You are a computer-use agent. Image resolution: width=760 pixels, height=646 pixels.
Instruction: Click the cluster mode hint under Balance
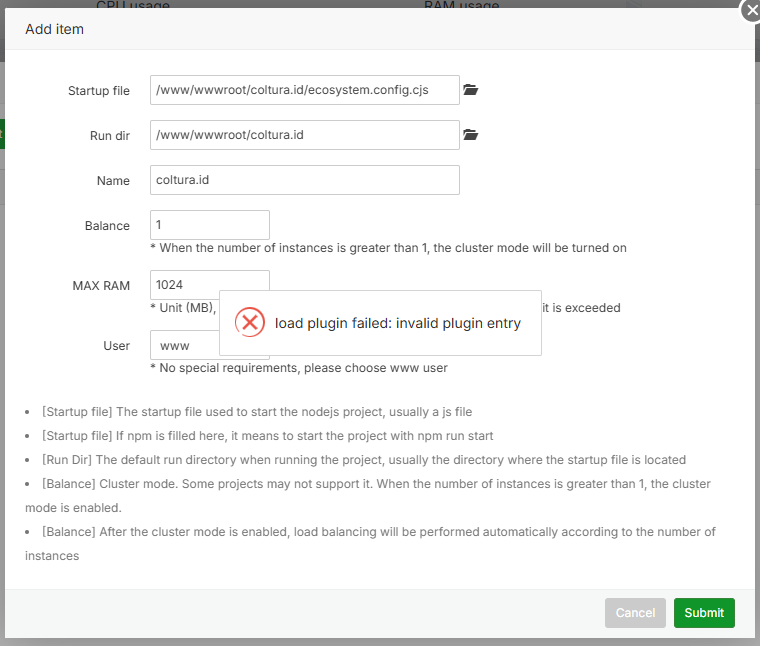pos(388,248)
